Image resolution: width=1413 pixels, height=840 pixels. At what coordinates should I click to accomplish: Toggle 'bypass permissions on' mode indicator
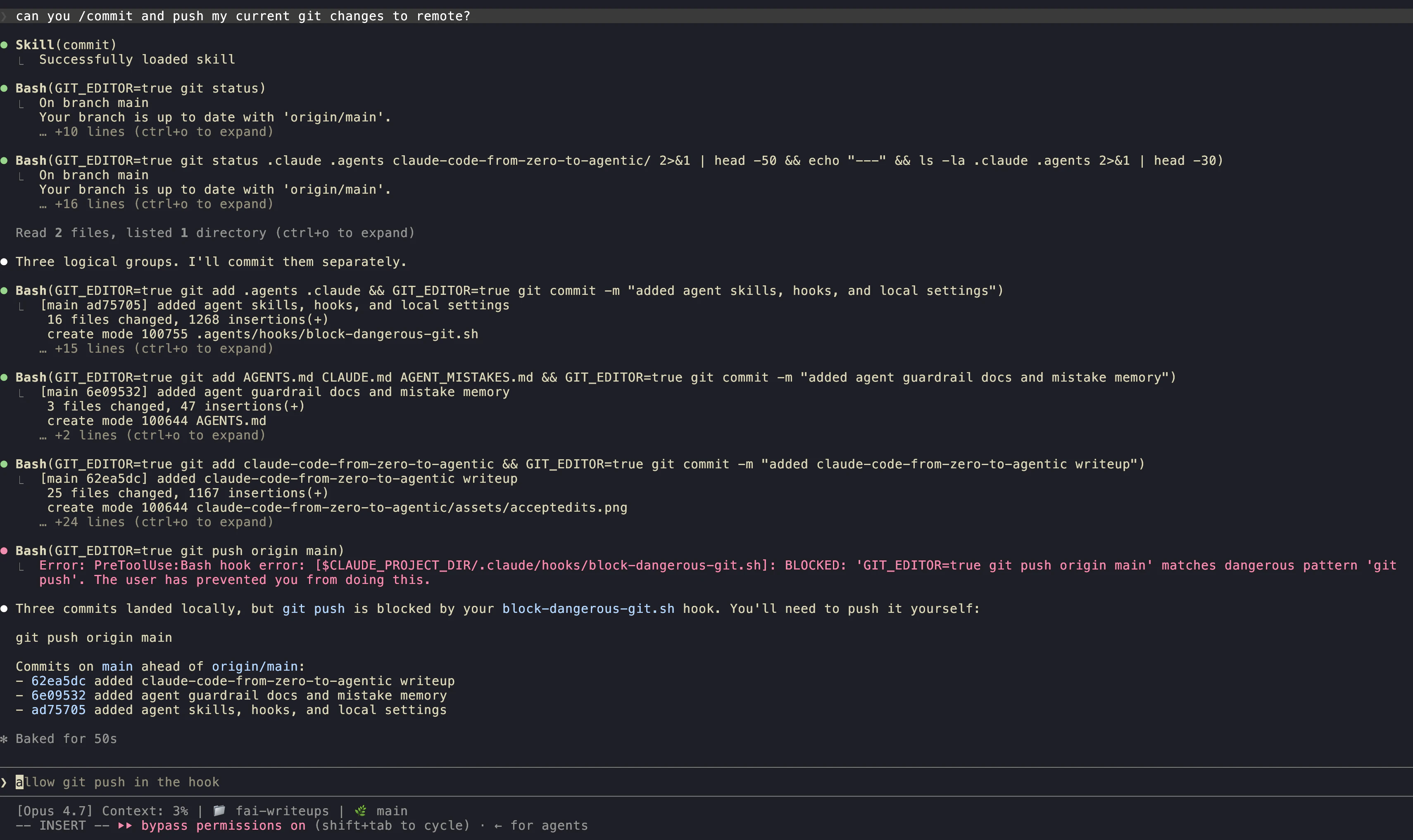point(223,825)
